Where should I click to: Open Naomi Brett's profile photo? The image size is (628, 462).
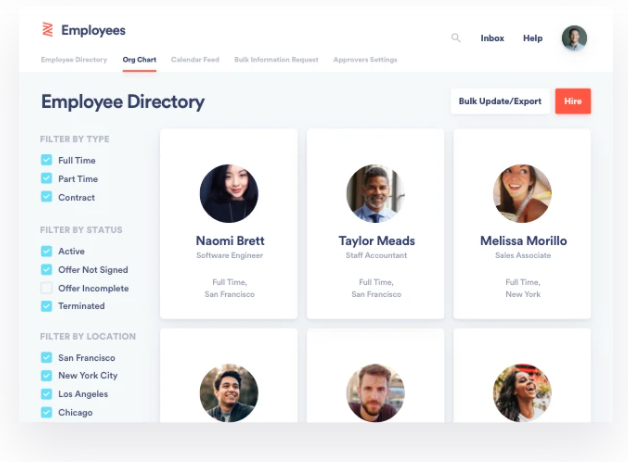[x=229, y=193]
